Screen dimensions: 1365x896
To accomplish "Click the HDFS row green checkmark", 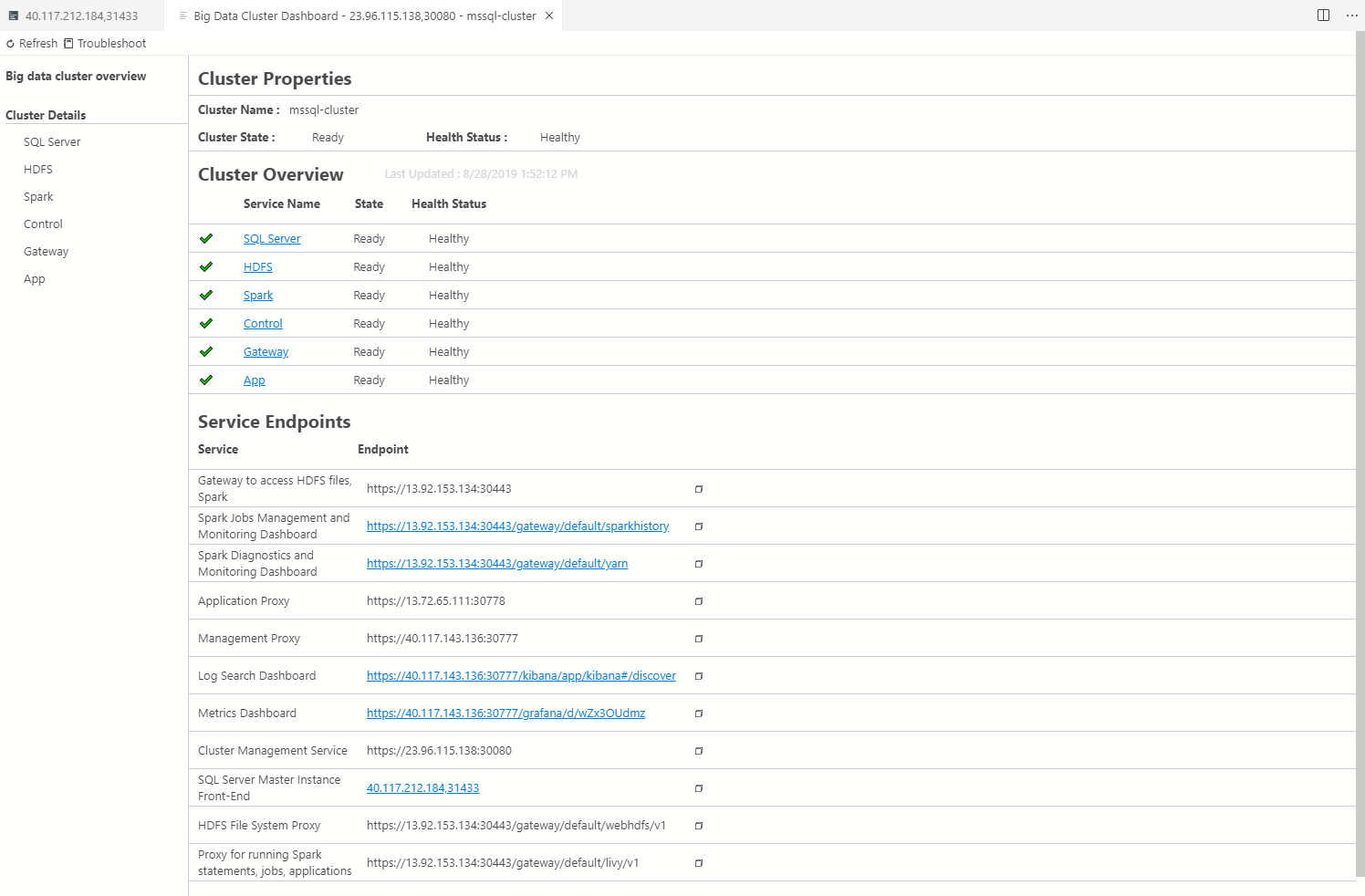I will click(206, 266).
